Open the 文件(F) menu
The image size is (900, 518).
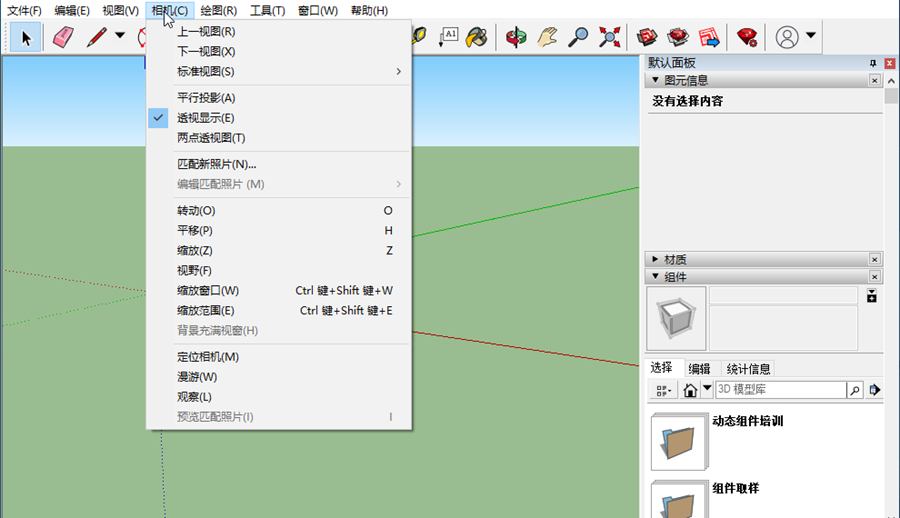coord(24,10)
